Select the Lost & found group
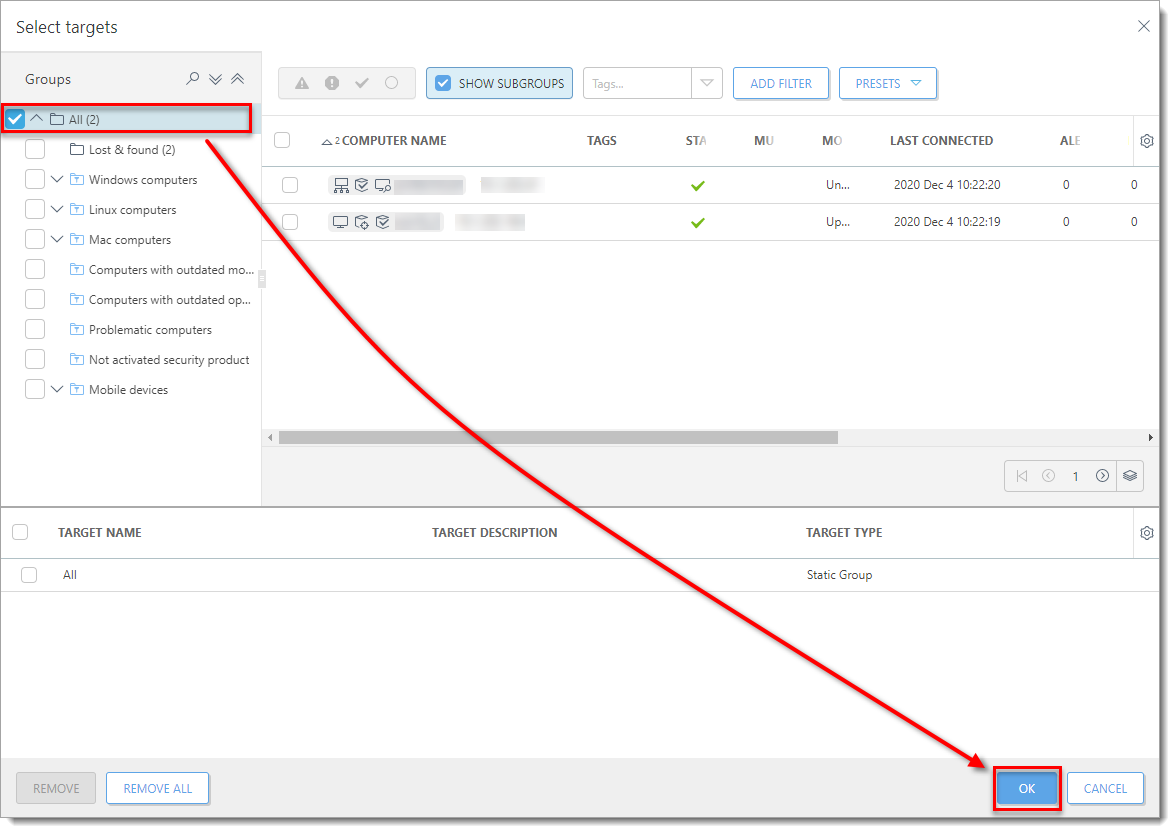The height and width of the screenshot is (833, 1175). [x=131, y=150]
